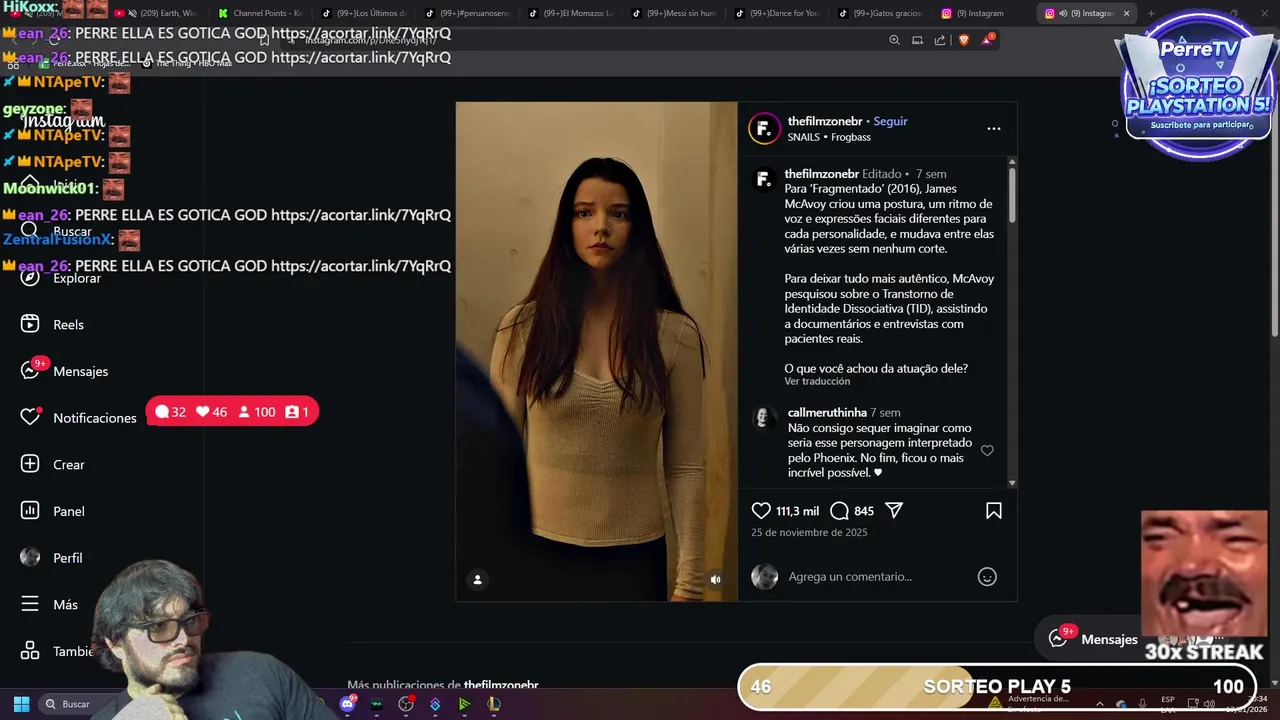
Task: Switch to the Channel Points browser tab
Action: pos(260,13)
